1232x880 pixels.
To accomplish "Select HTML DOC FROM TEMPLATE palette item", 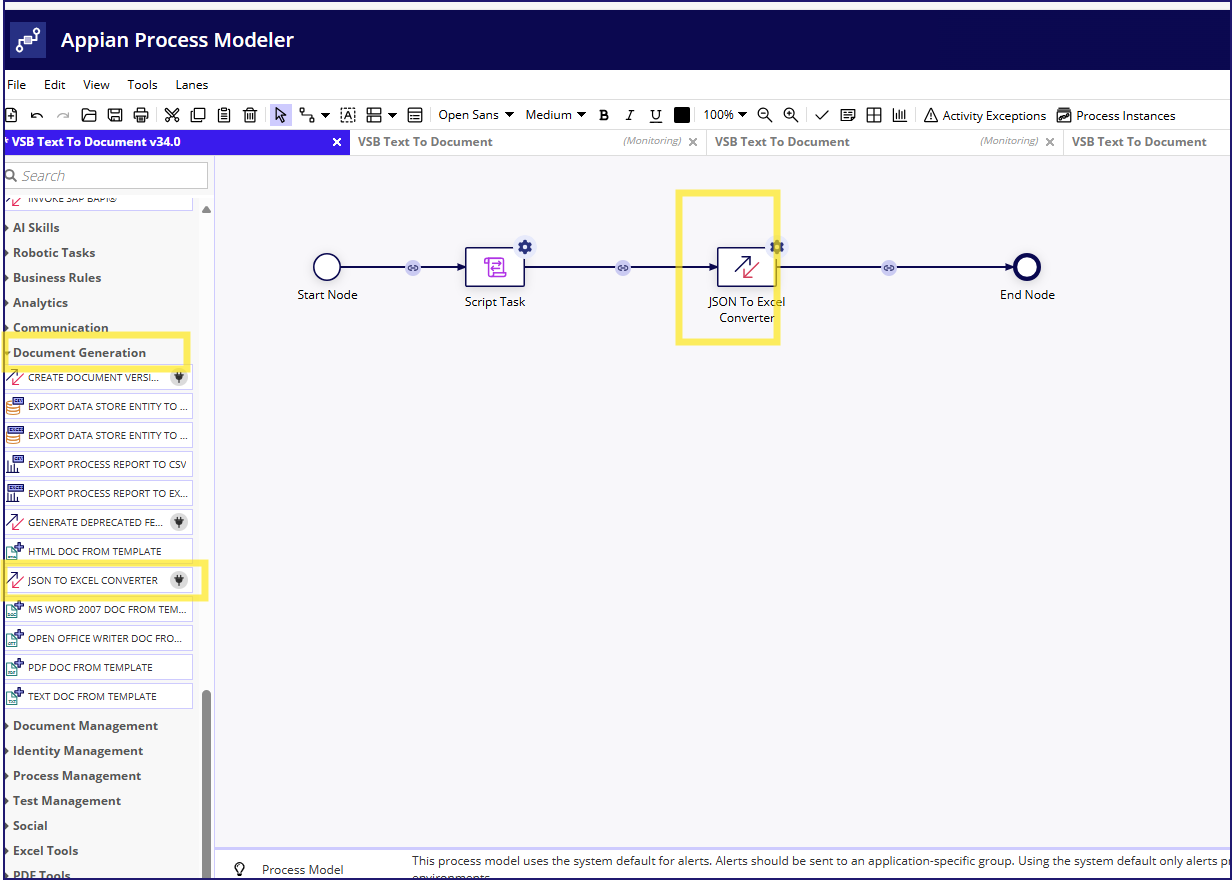I will [98, 551].
